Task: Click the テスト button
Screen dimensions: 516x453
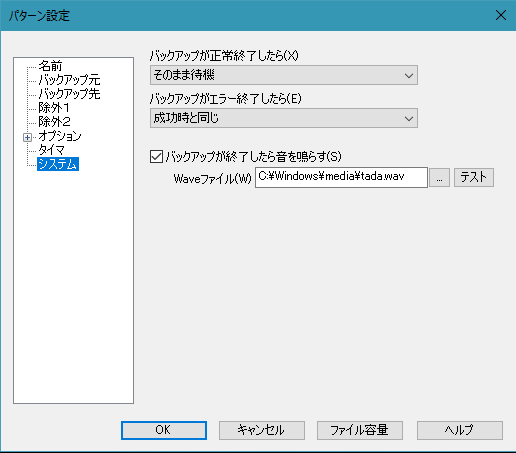Action: [x=474, y=177]
